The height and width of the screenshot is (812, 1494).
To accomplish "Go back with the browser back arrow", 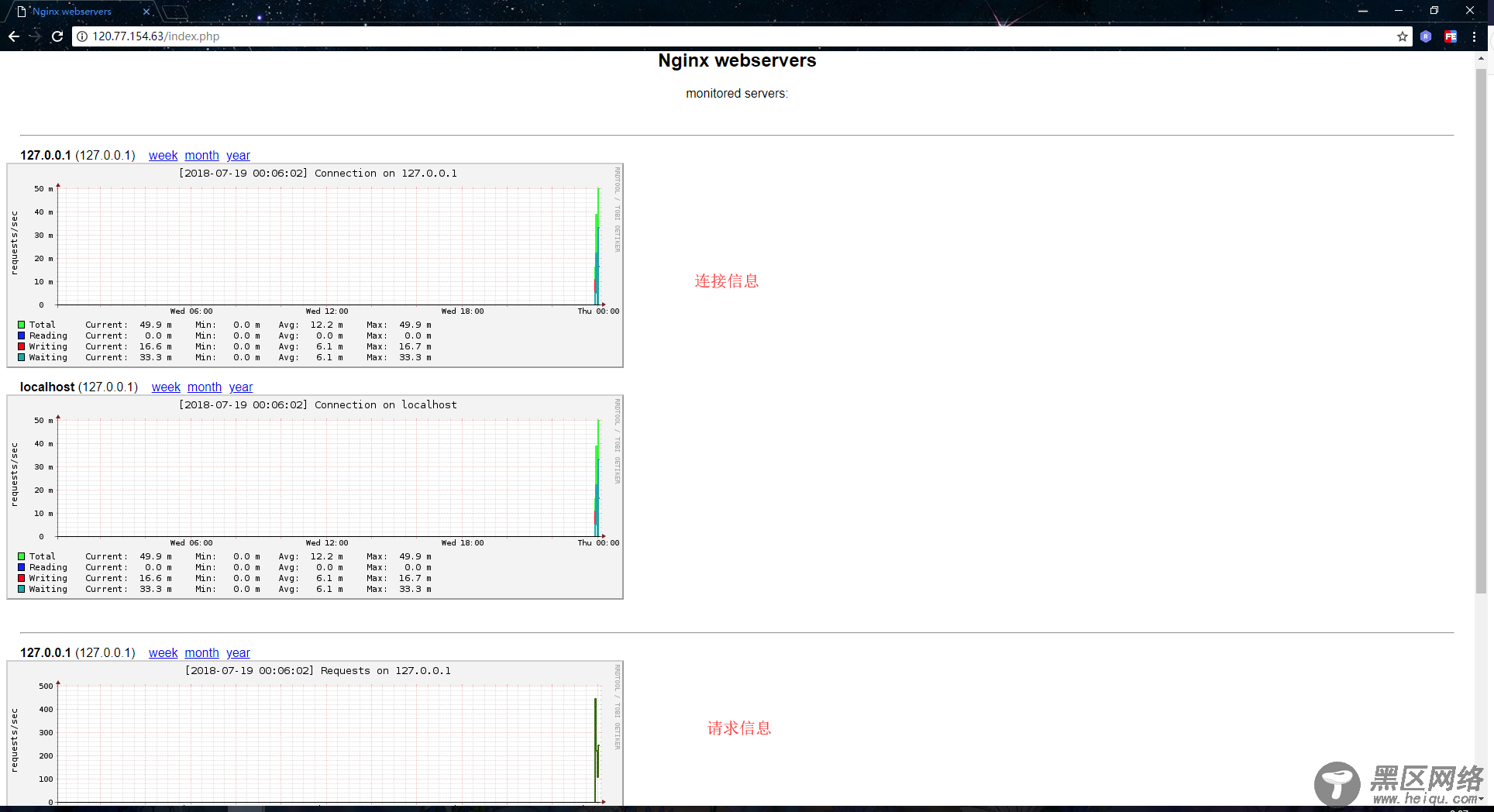I will pos(14,36).
